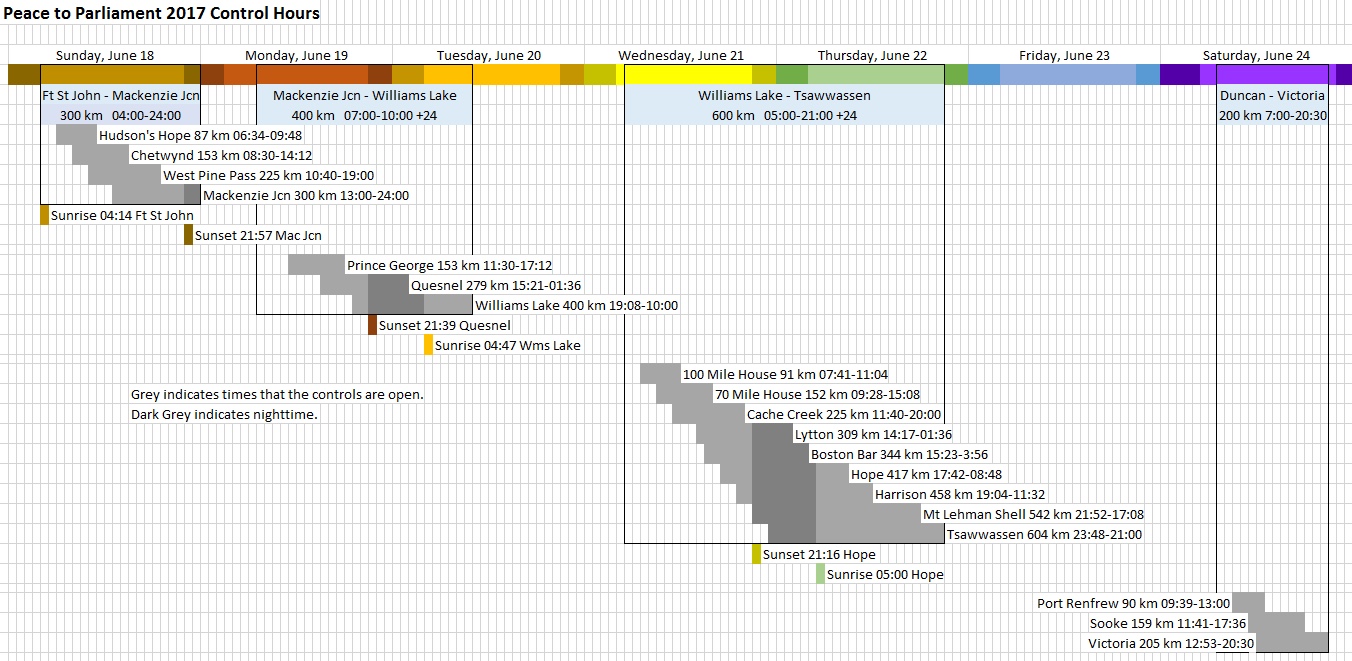Click the Williams Lake - Tsawwassen stage heading
Screen dimensions: 1352x661
point(784,96)
